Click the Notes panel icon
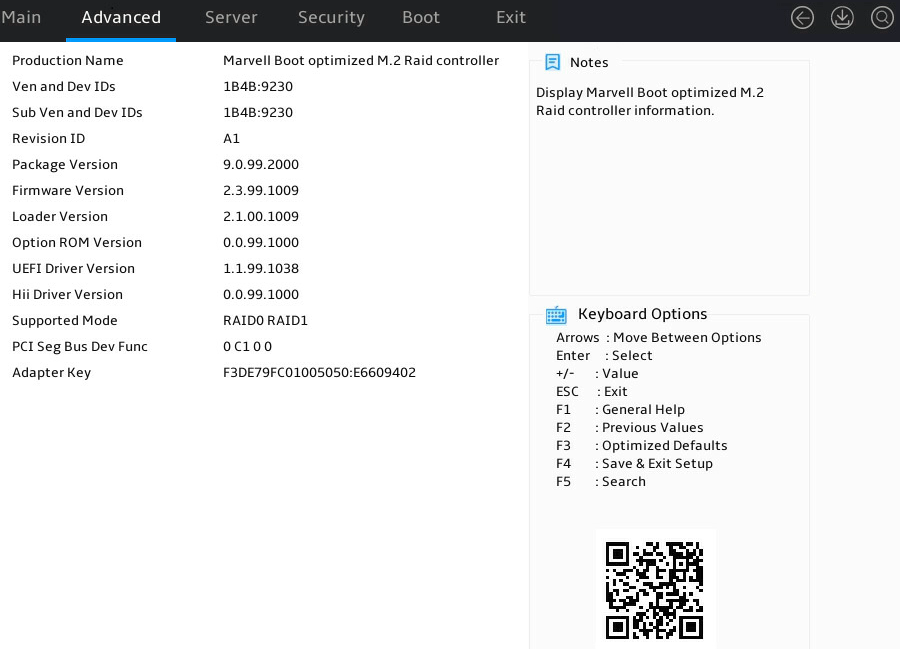Screen dimensions: 900x649 [553, 62]
